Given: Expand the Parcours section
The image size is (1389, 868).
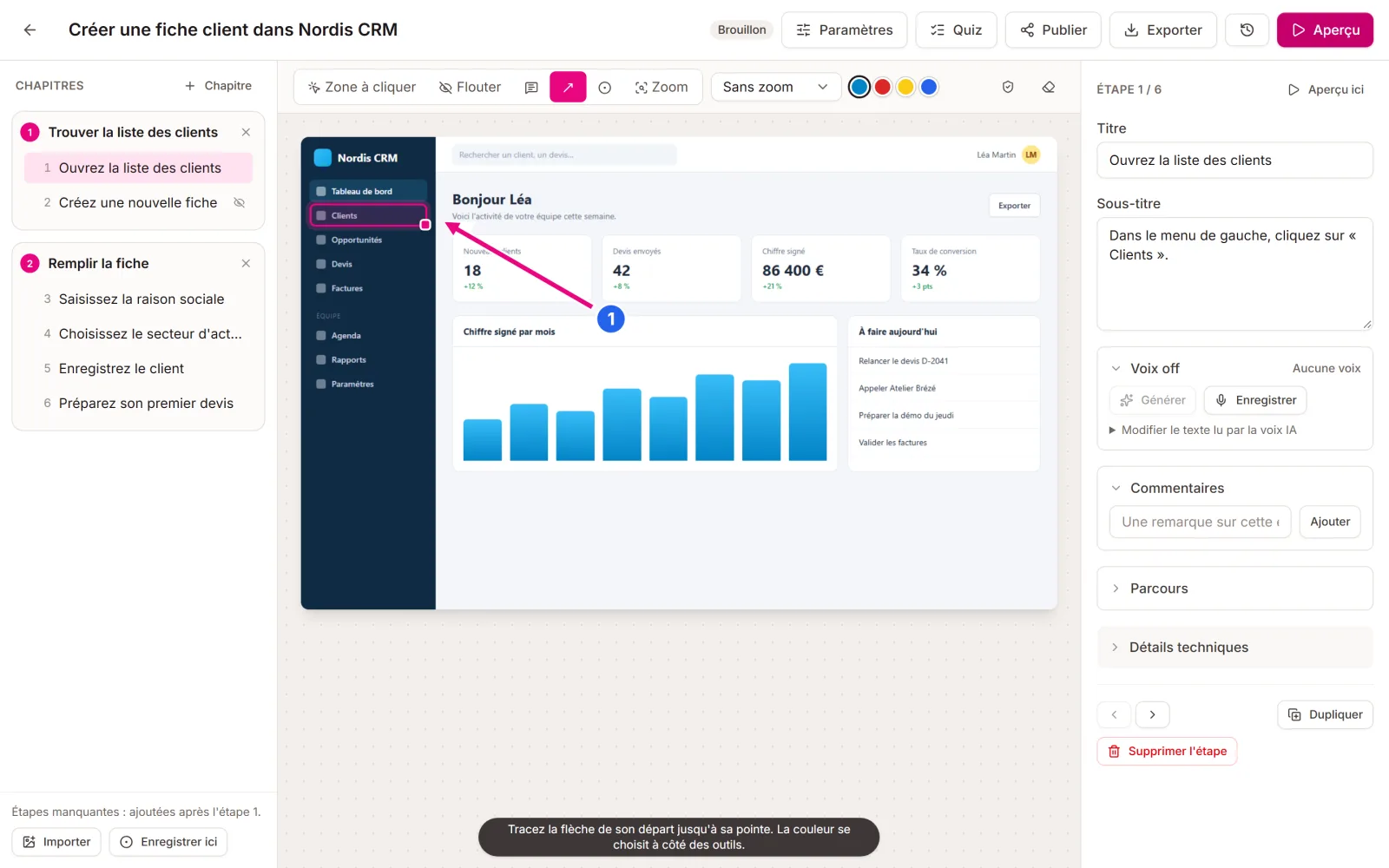Looking at the screenshot, I should point(1234,589).
